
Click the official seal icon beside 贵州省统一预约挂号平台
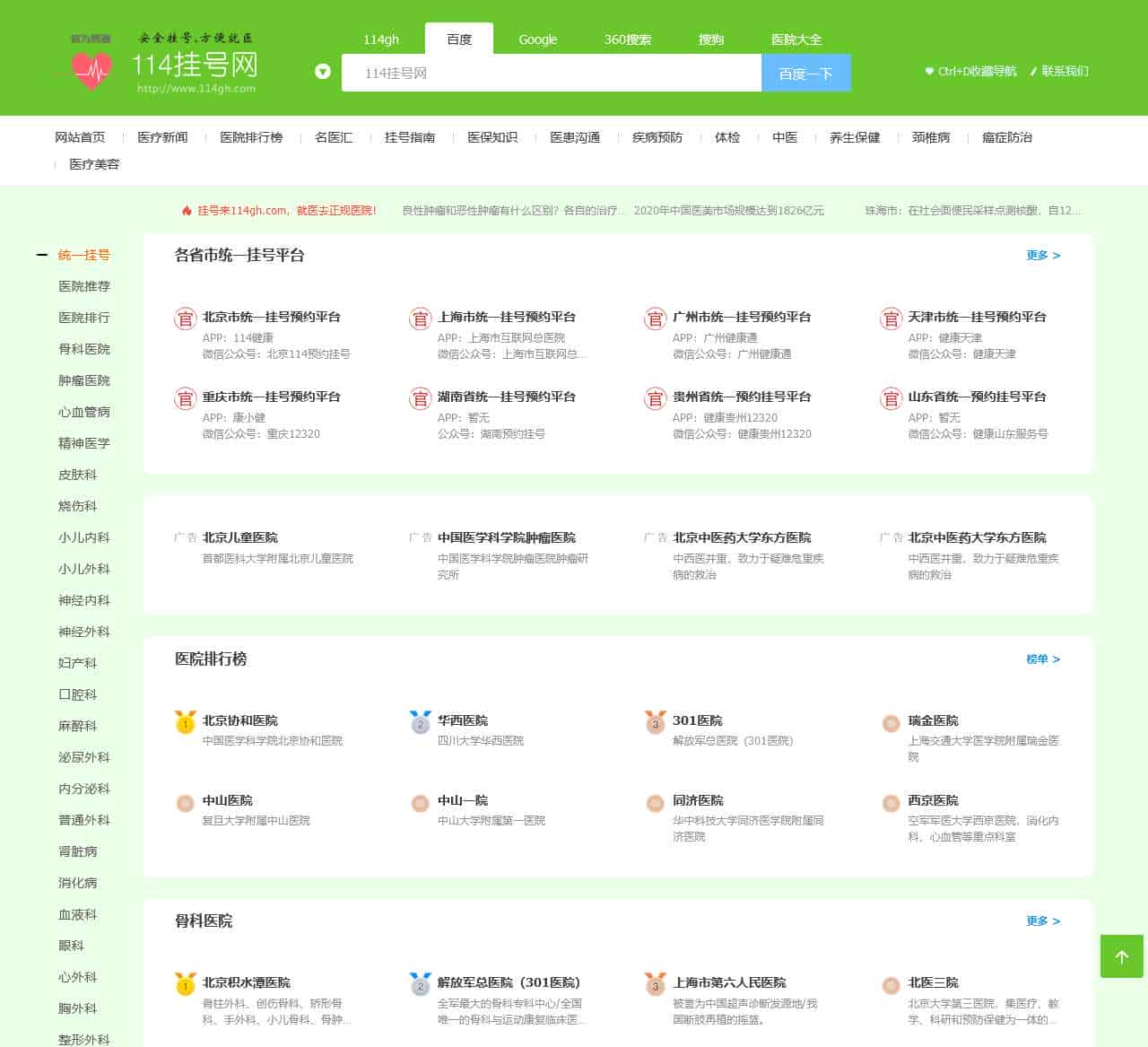click(656, 398)
